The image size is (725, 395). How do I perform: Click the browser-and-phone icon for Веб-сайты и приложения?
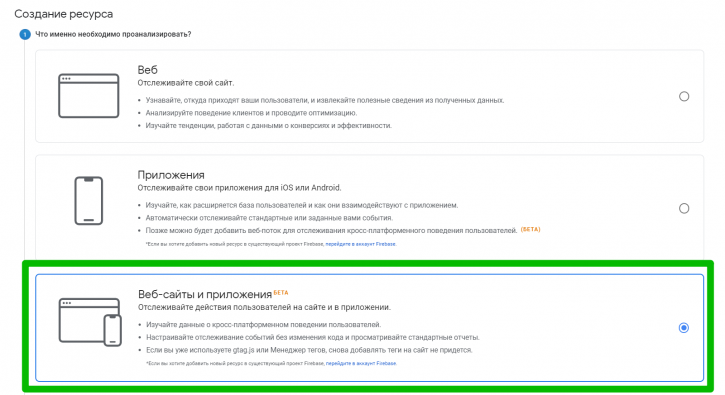pos(90,322)
